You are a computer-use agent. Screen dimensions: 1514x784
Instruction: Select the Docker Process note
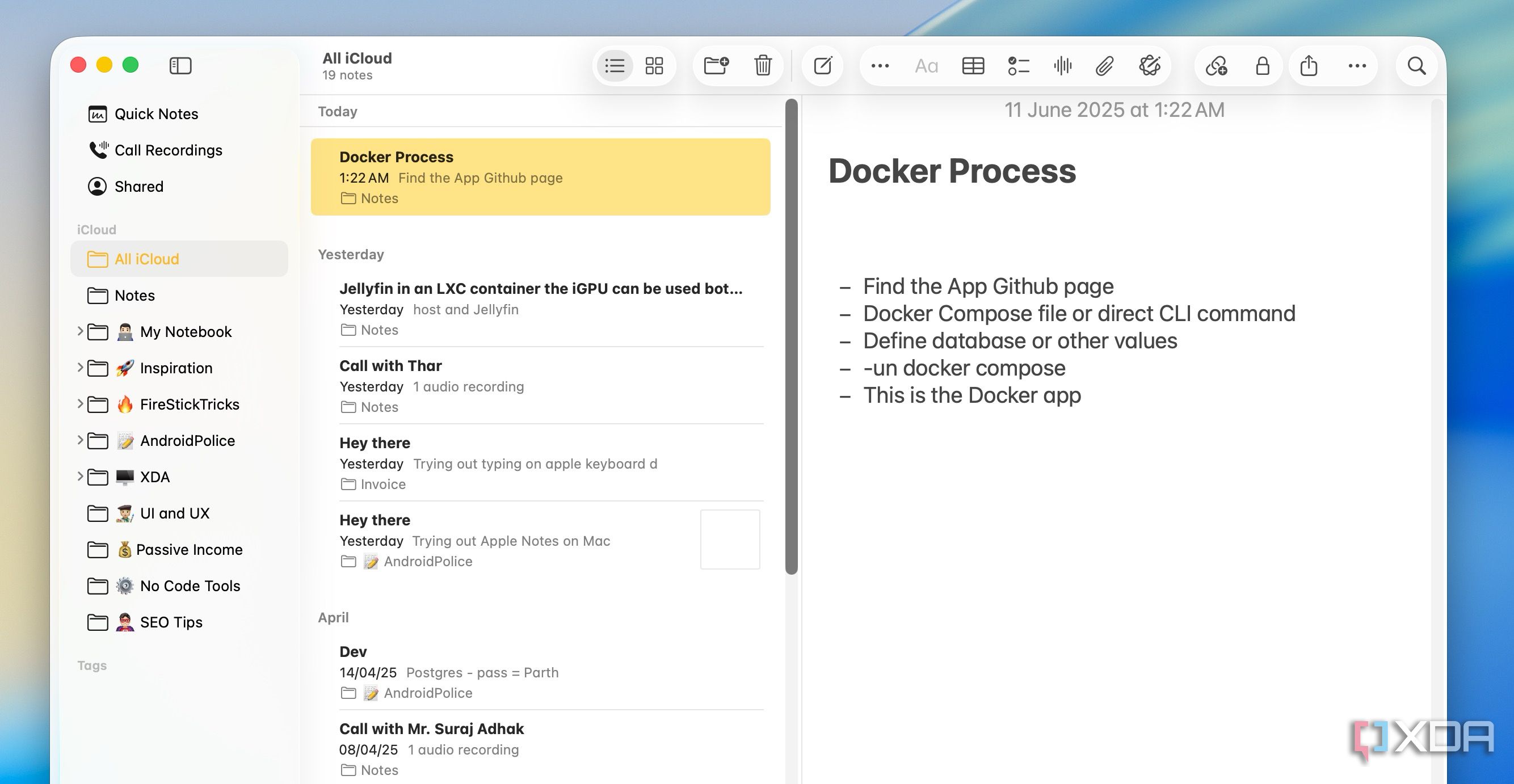541,177
